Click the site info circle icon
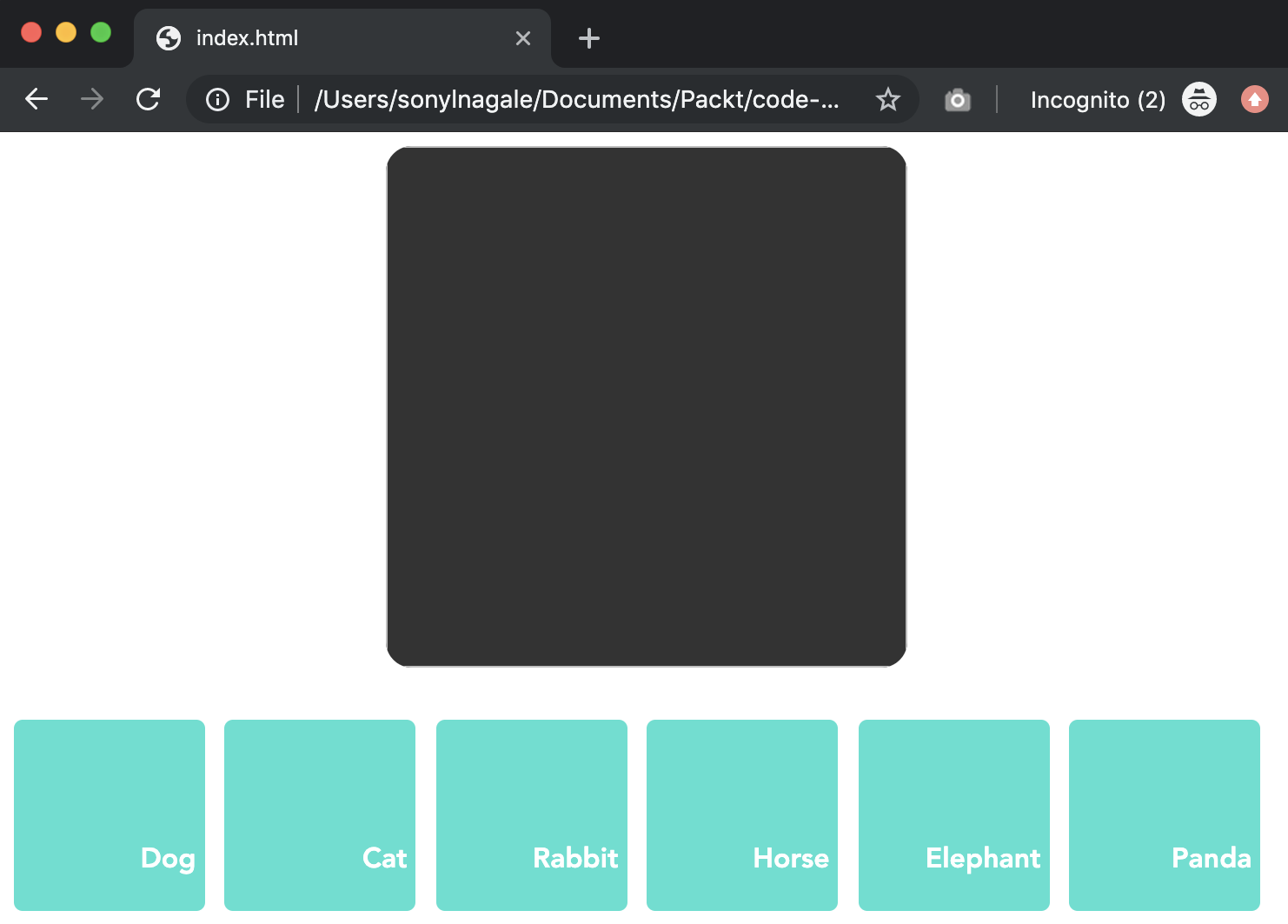The image size is (1288, 924). point(217,100)
